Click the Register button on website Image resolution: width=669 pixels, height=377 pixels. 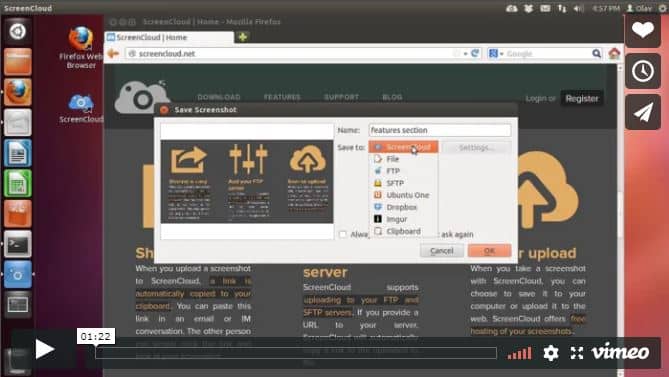[582, 99]
